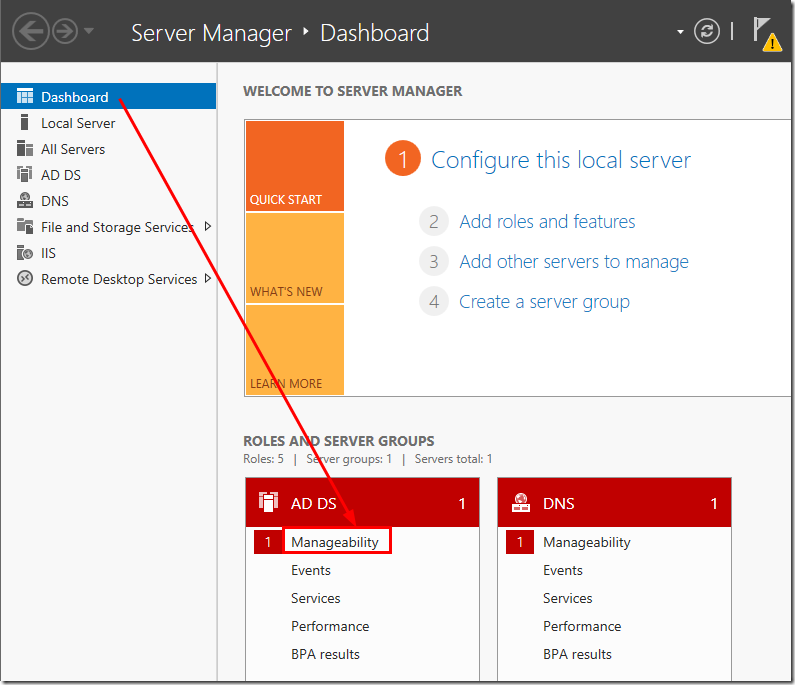
Task: Click the AD DS tile role icon
Action: click(x=268, y=502)
